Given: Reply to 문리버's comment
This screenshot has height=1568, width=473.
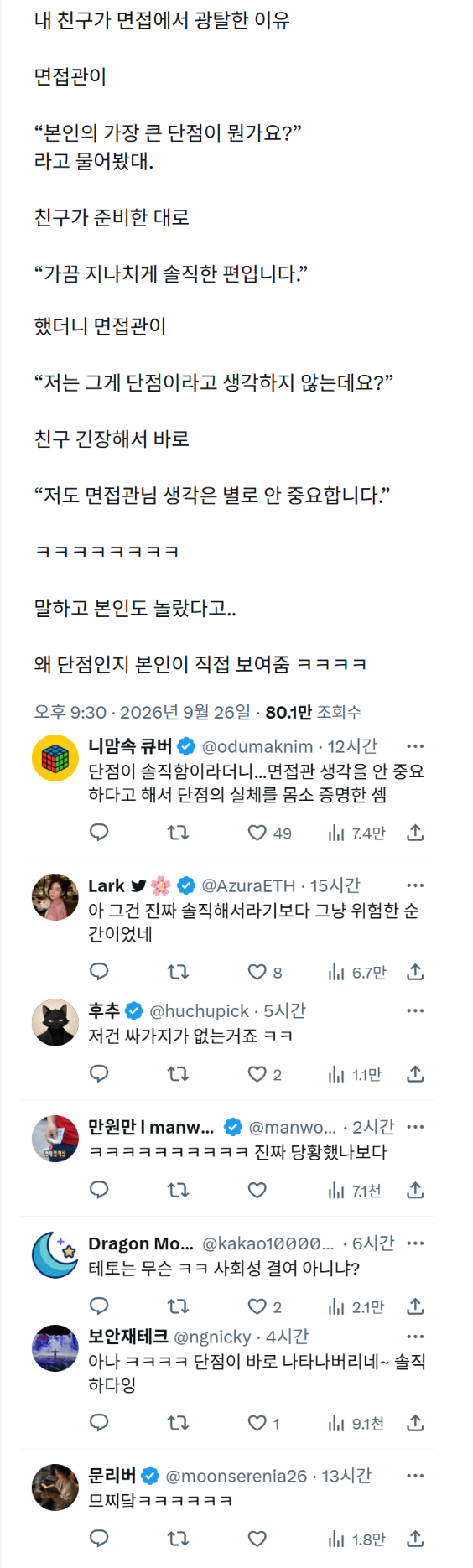Looking at the screenshot, I should click(99, 1539).
